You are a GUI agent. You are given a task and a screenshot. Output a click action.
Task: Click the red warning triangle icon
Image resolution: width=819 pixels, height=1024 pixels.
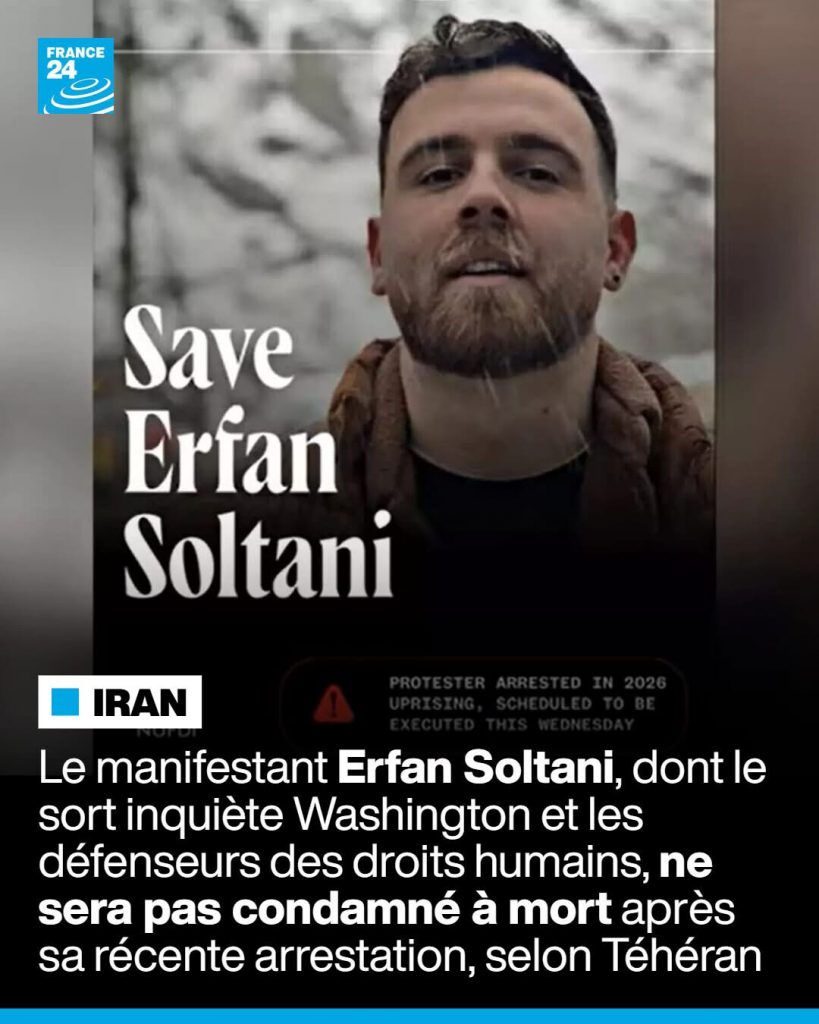333,704
